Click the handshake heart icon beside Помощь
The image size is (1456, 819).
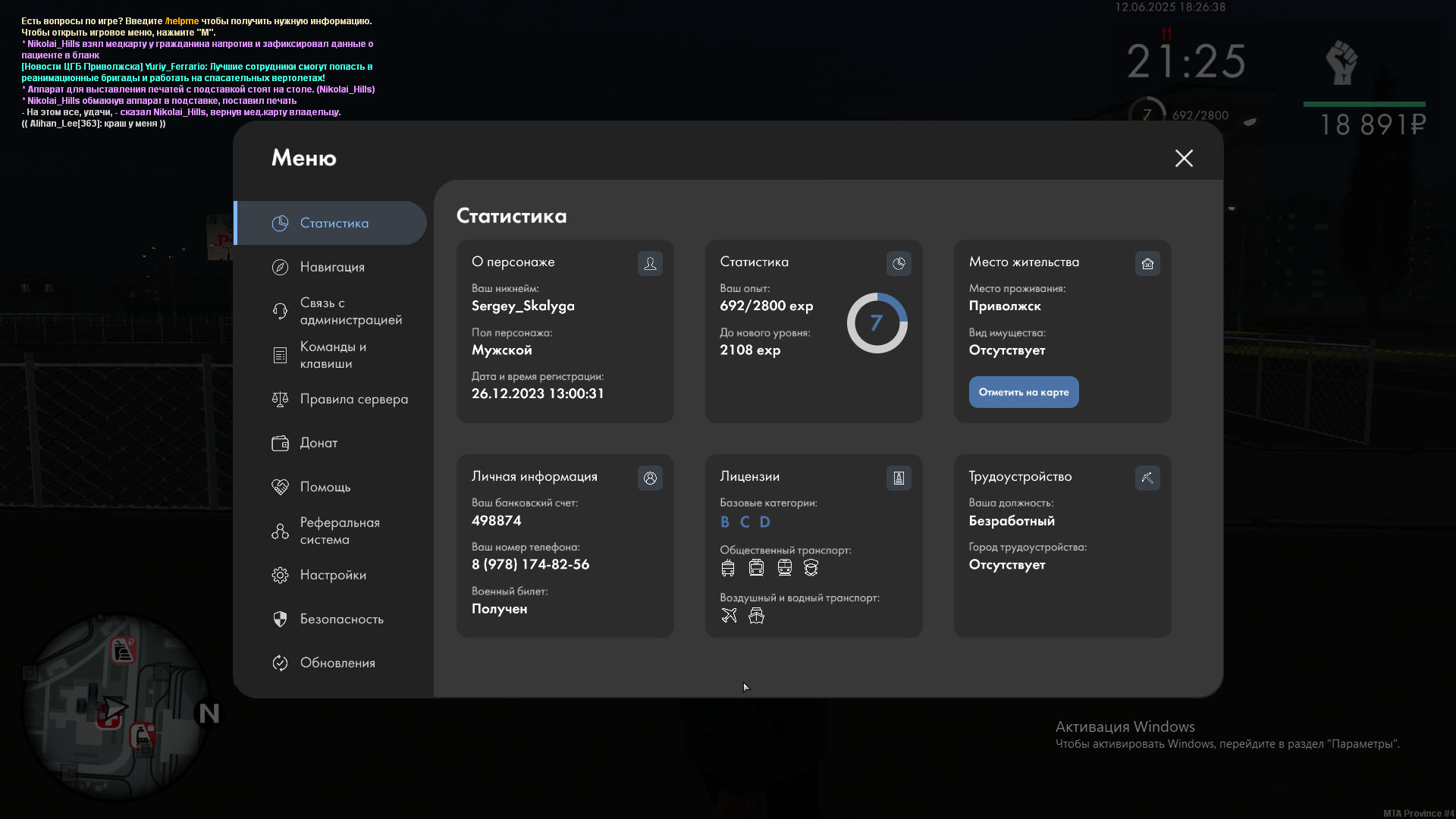280,487
